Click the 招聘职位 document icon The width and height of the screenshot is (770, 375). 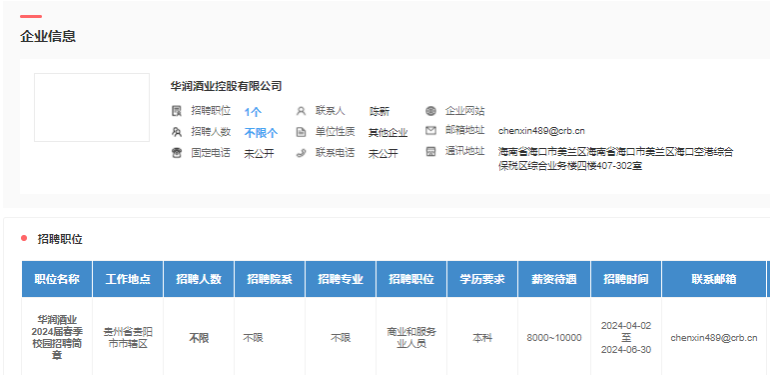176,111
